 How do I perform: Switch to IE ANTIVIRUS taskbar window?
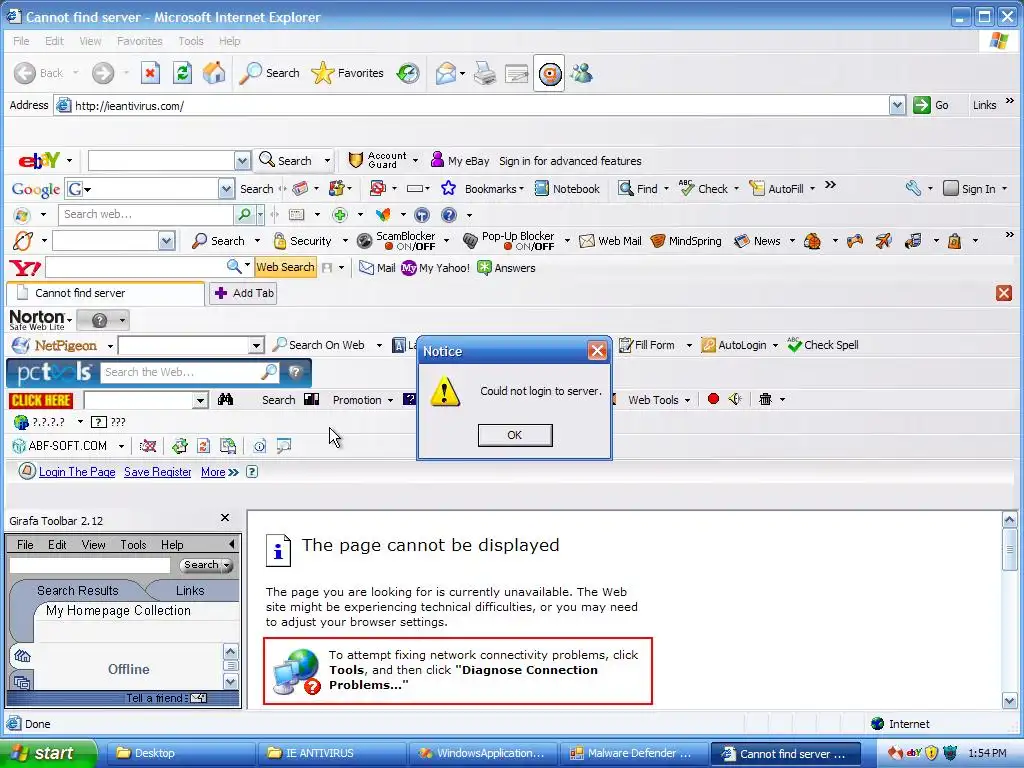332,753
